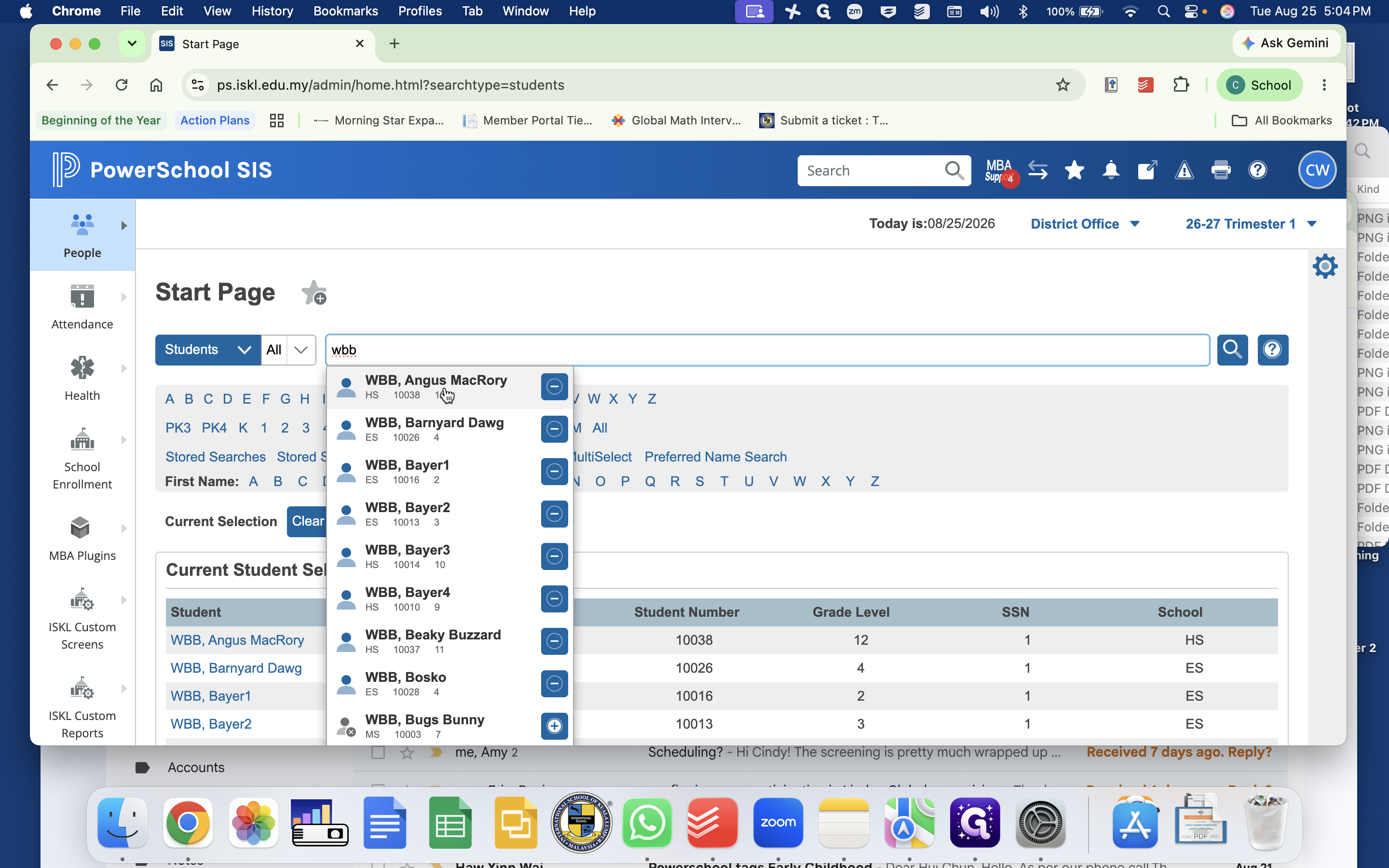The image size is (1389, 868).
Task: Click the PowerSchool SIS logo
Action: click(162, 170)
